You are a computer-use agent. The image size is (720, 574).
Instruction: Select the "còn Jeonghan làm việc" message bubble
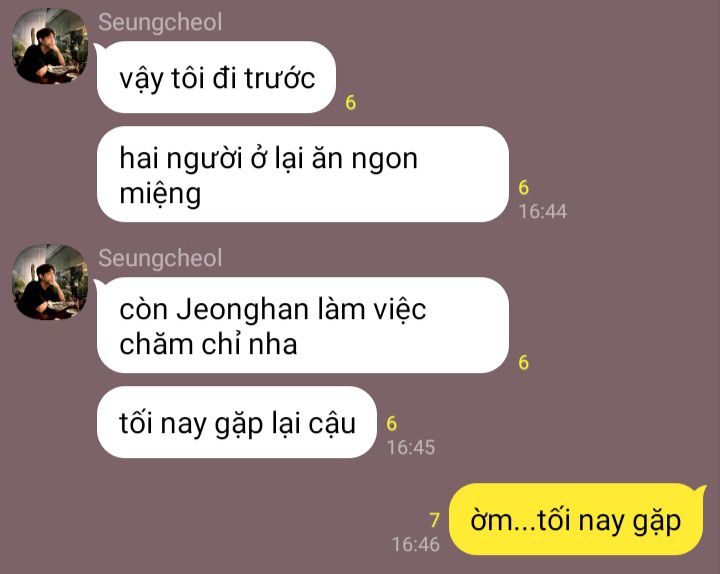pyautogui.click(x=303, y=325)
